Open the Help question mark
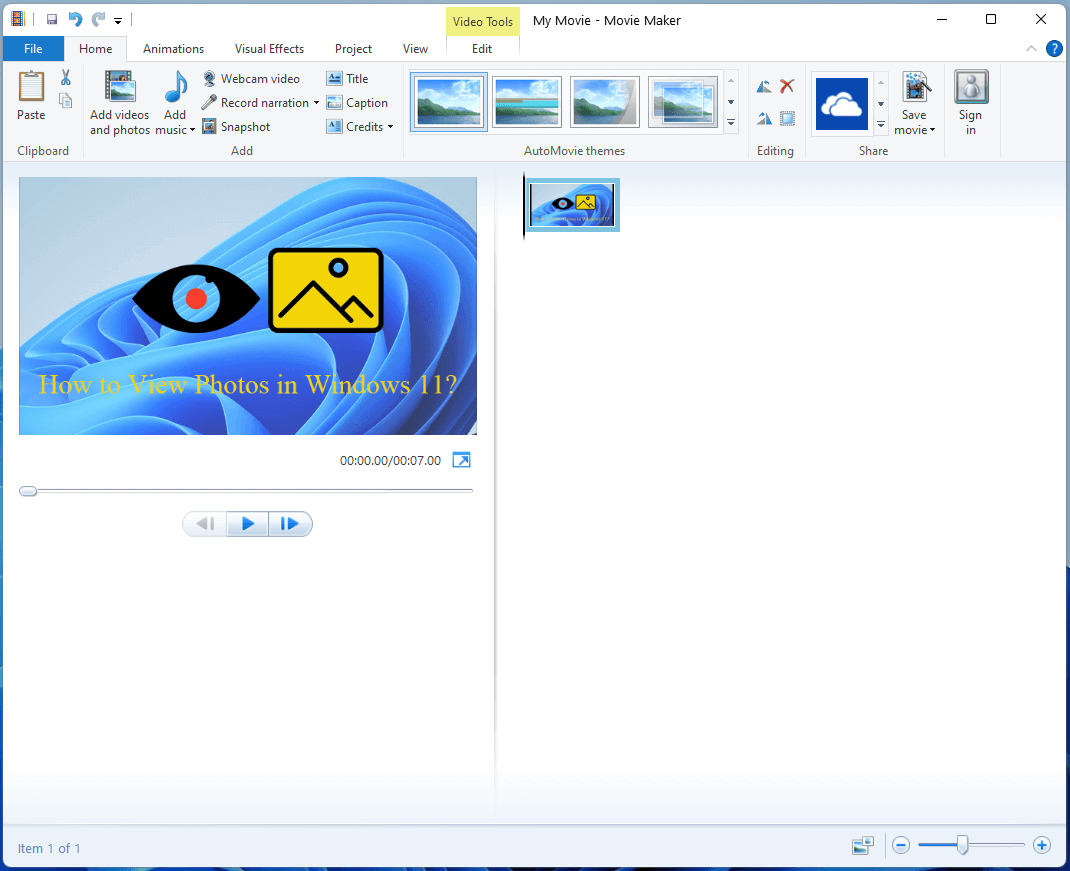Image resolution: width=1070 pixels, height=871 pixels. [1054, 48]
